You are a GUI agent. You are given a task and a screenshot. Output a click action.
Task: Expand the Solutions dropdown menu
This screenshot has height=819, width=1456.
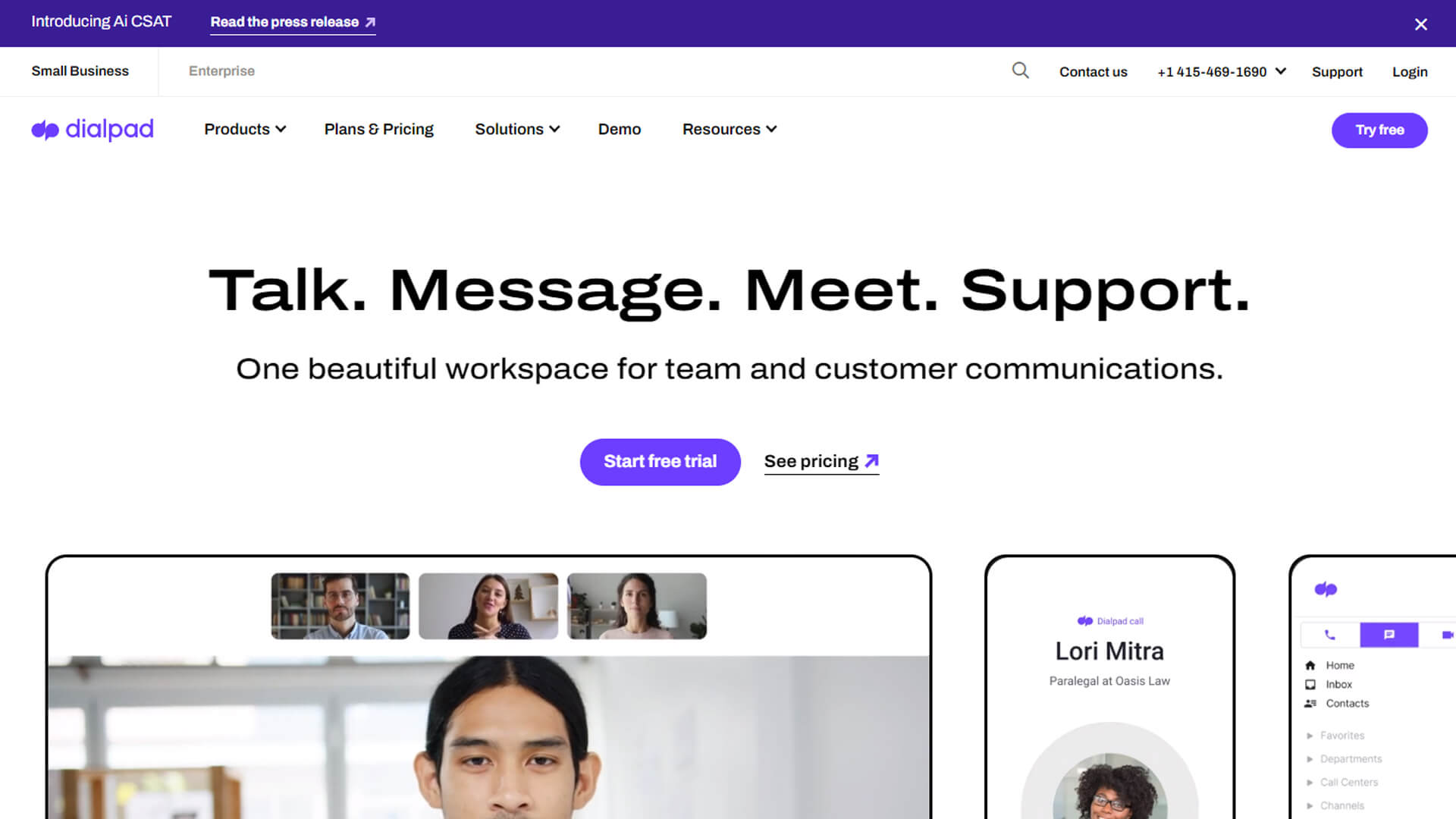pos(517,130)
